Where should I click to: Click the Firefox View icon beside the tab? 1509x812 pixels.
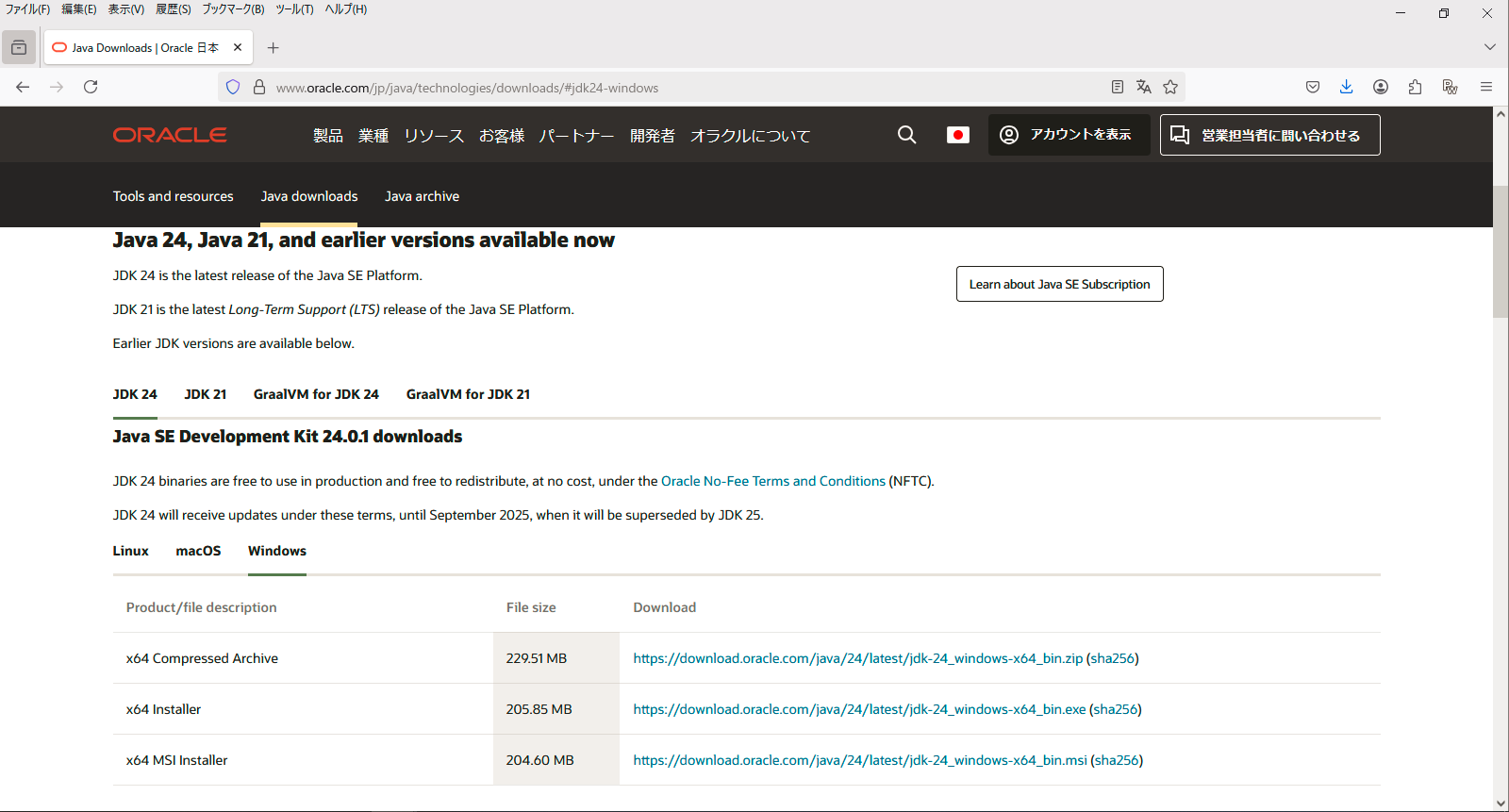(19, 47)
